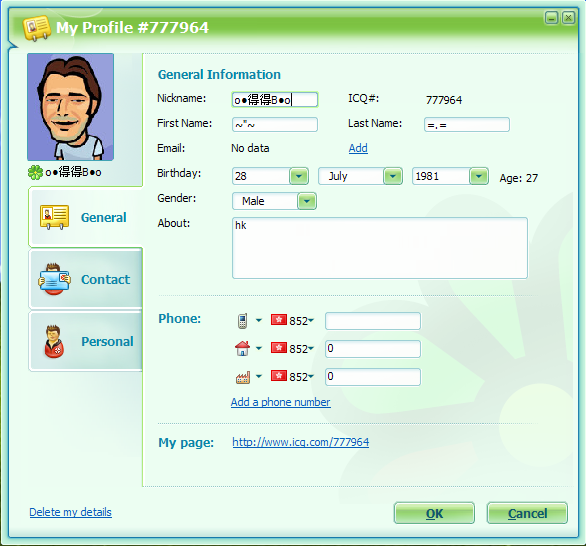Viewport: 586px width, 546px height.
Task: Click into the About text area
Action: click(x=380, y=248)
